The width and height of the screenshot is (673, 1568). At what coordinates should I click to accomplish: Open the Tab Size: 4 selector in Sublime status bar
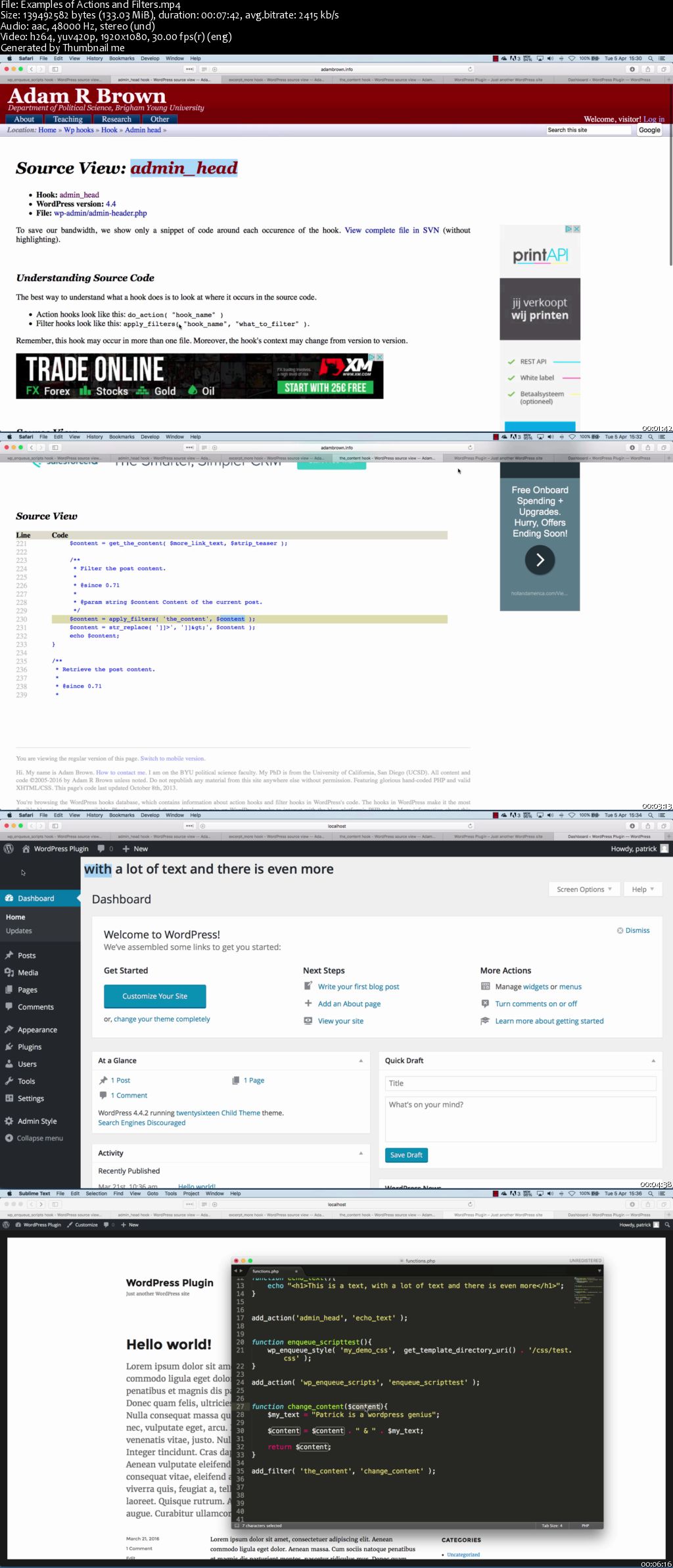coord(552,1525)
